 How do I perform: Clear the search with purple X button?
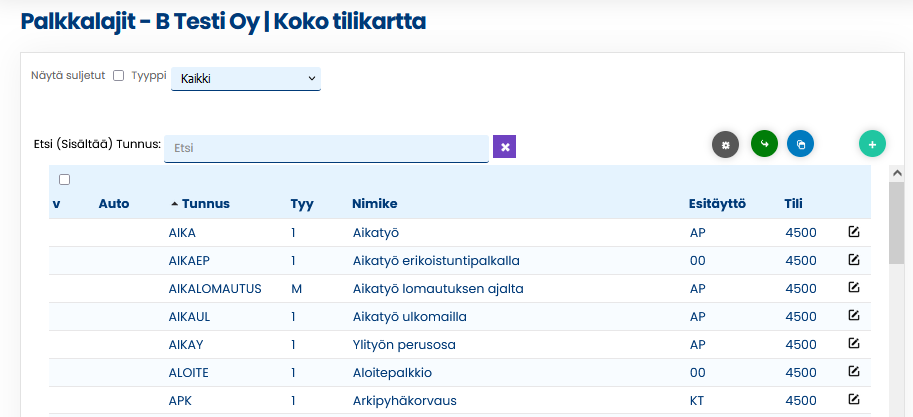click(504, 147)
